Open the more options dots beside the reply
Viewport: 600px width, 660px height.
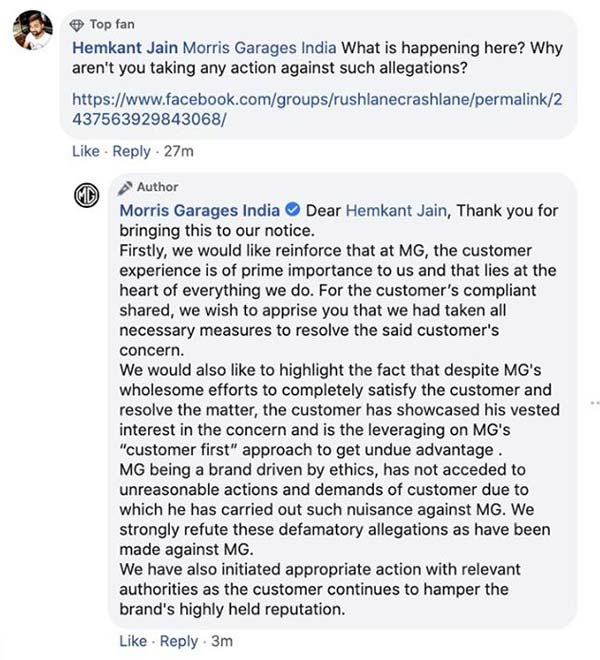(x=594, y=401)
